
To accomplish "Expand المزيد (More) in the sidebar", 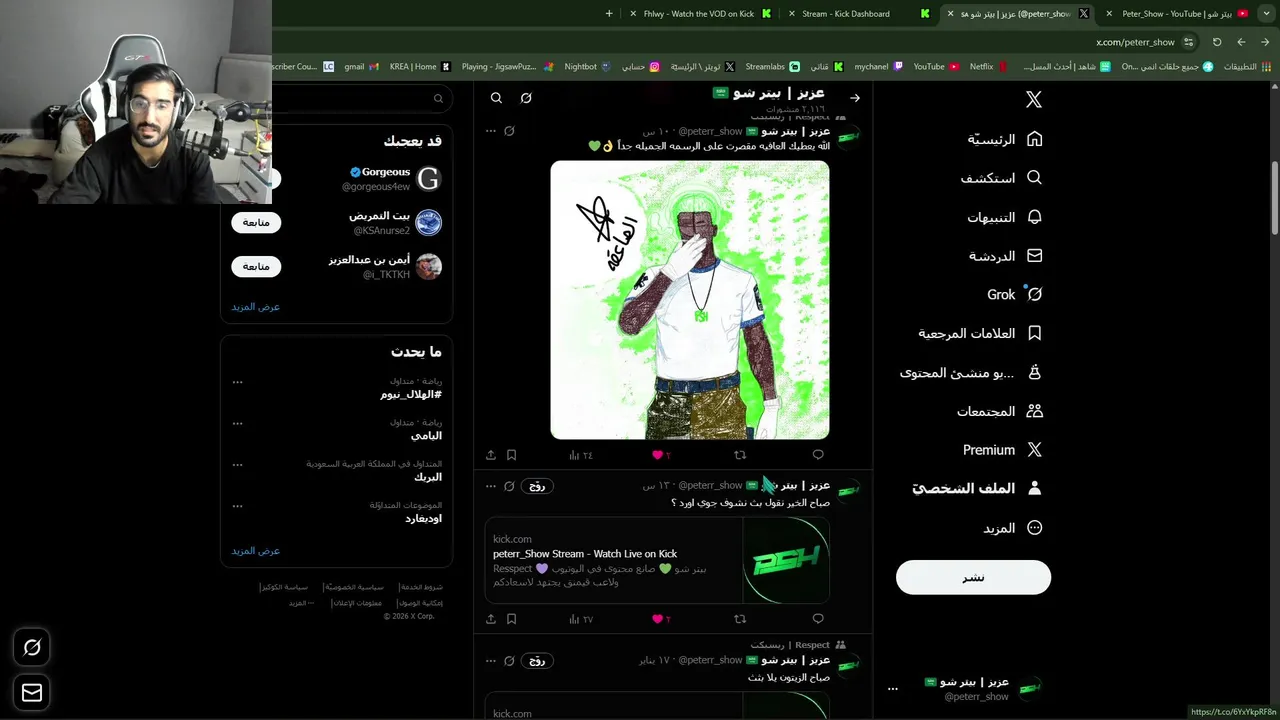I will click(x=1013, y=528).
